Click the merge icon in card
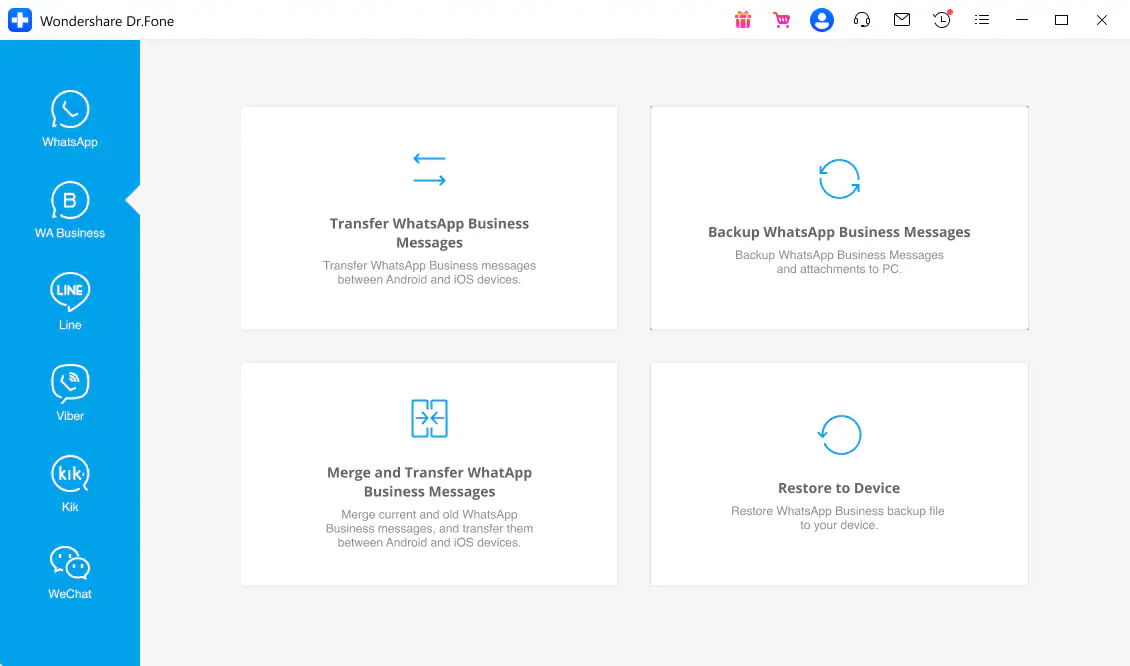The height and width of the screenshot is (666, 1130). (x=430, y=418)
